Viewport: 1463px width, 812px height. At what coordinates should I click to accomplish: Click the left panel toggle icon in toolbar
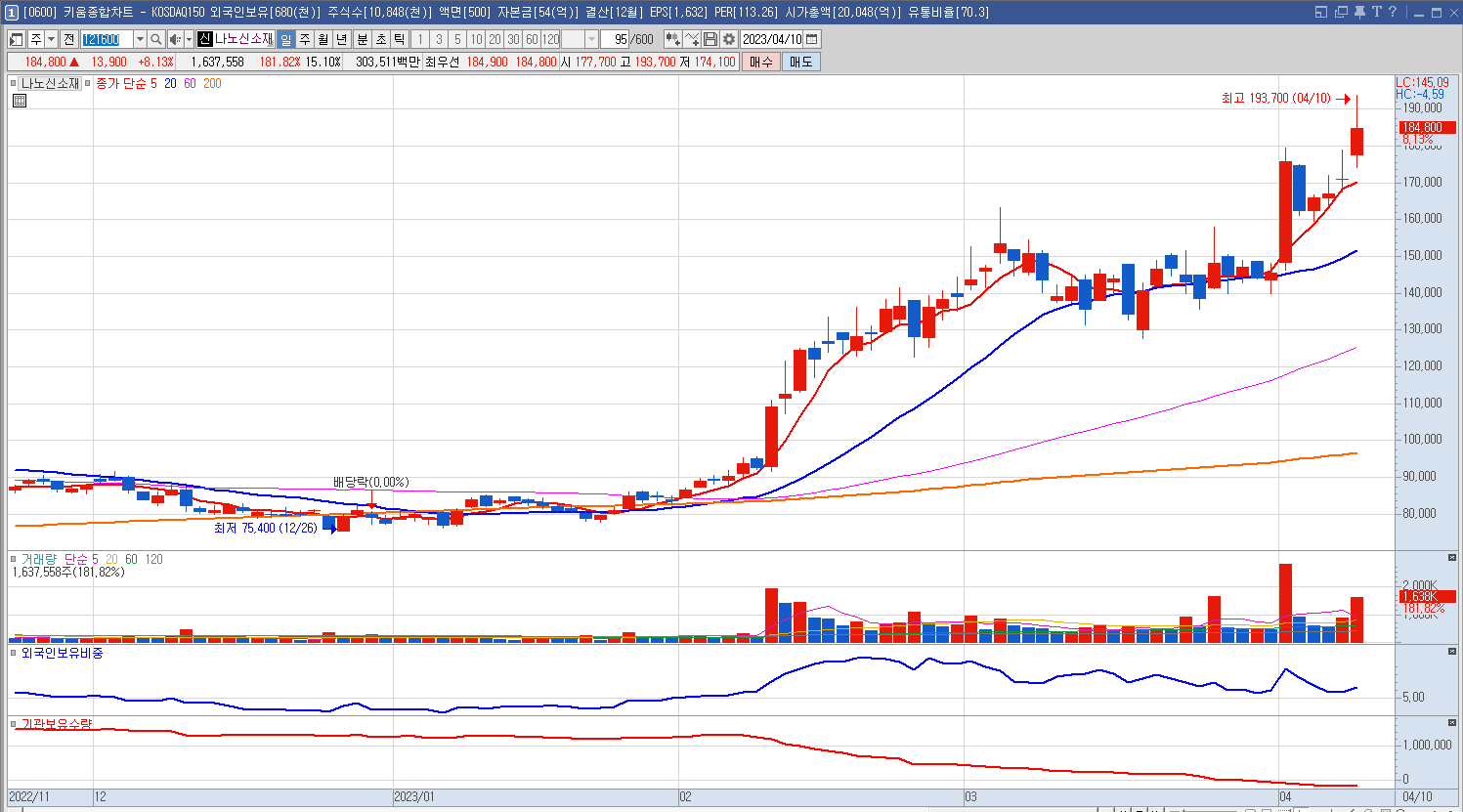[x=17, y=39]
